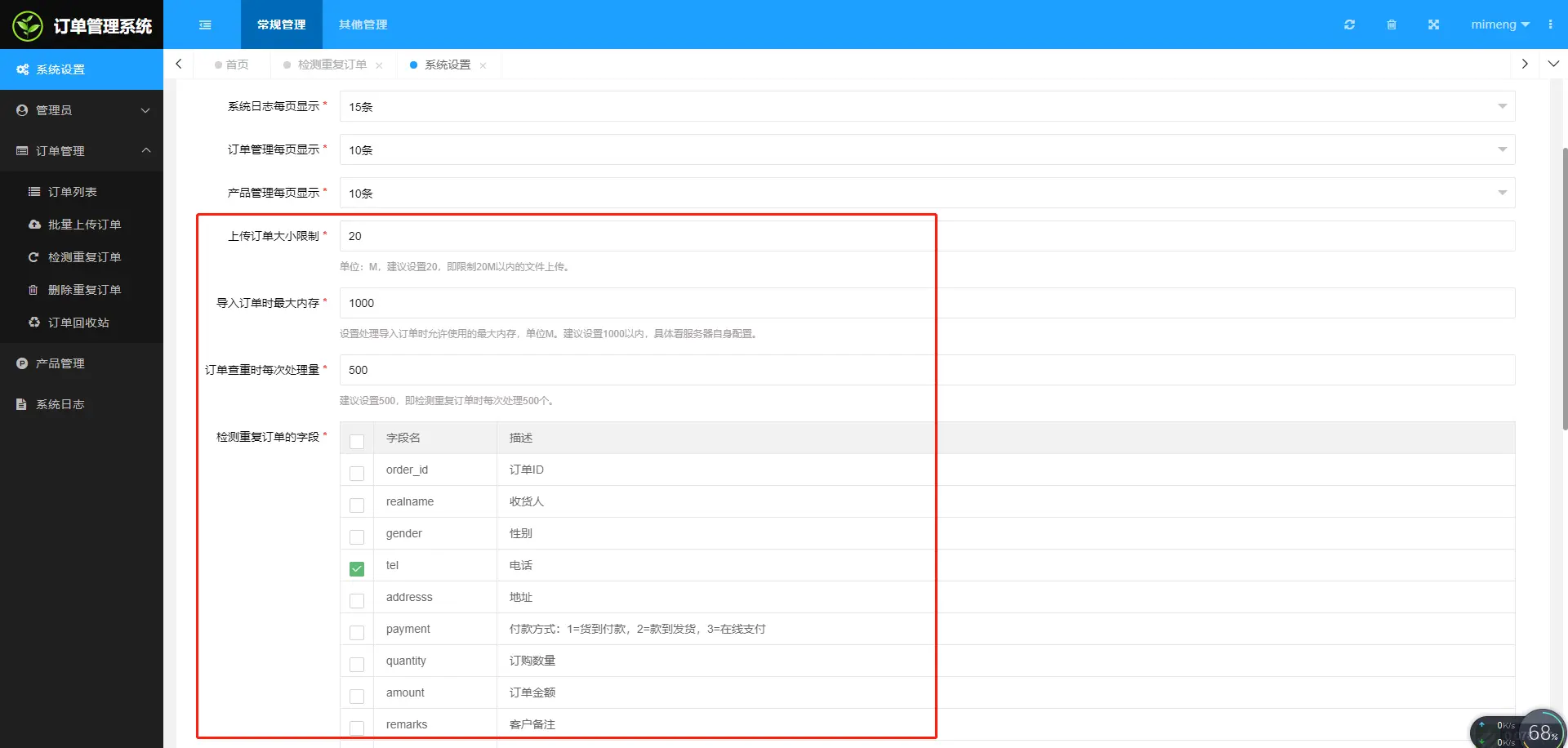Viewport: 1568px width, 748px height.
Task: Click the refresh icon in the top bar
Action: [1349, 24]
